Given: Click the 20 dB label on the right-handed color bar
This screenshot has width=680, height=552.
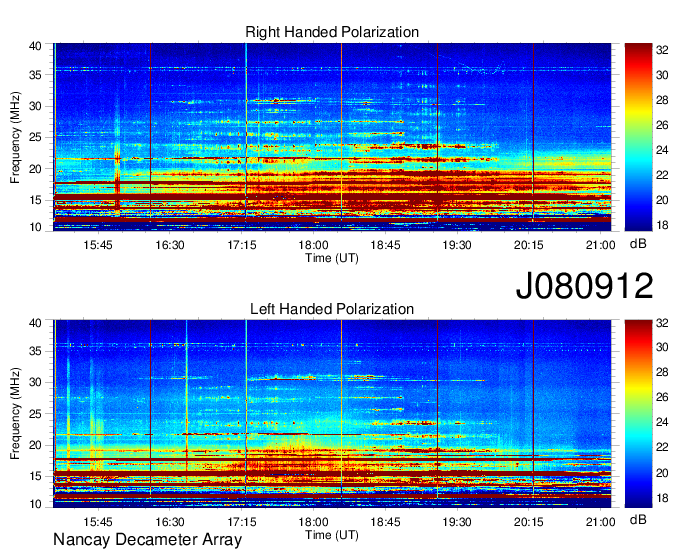Looking at the screenshot, I should pos(662,200).
